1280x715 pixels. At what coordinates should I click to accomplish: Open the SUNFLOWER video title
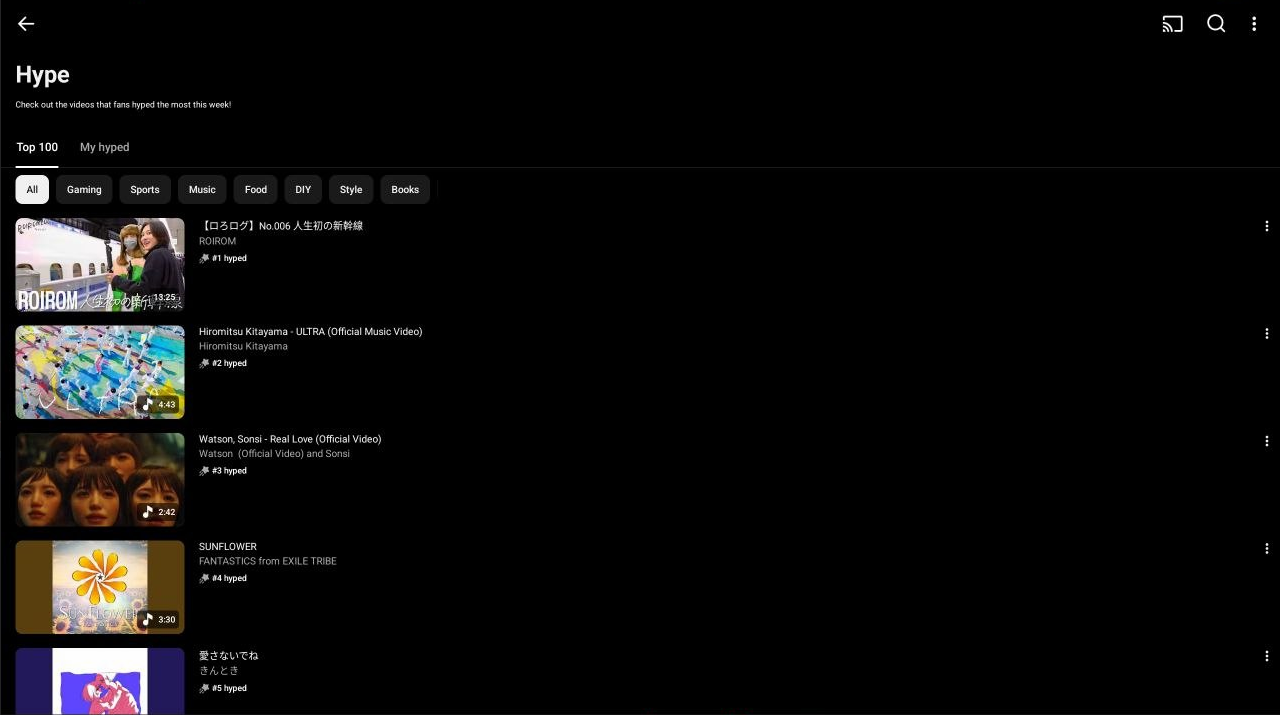click(x=228, y=547)
